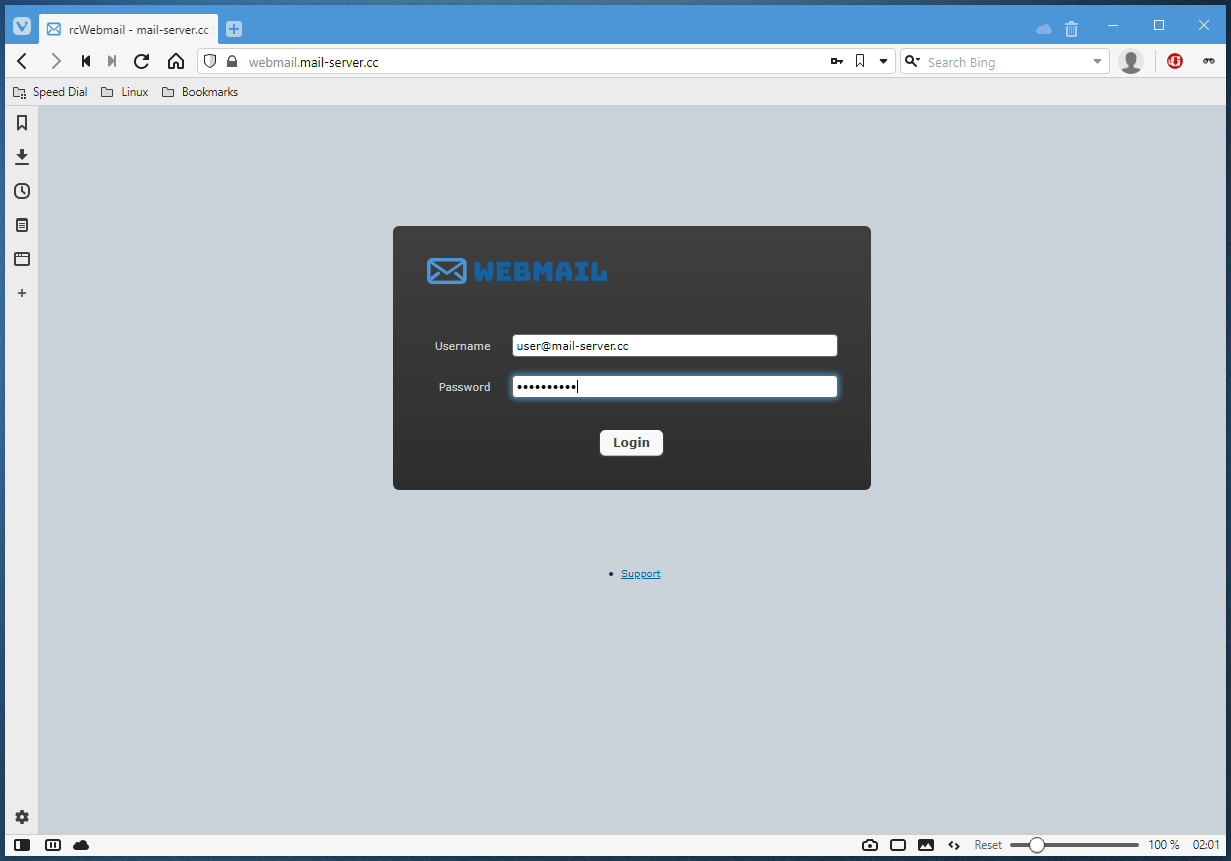Bookmark this page via address bar icon
The height and width of the screenshot is (861, 1231).
tap(860, 62)
